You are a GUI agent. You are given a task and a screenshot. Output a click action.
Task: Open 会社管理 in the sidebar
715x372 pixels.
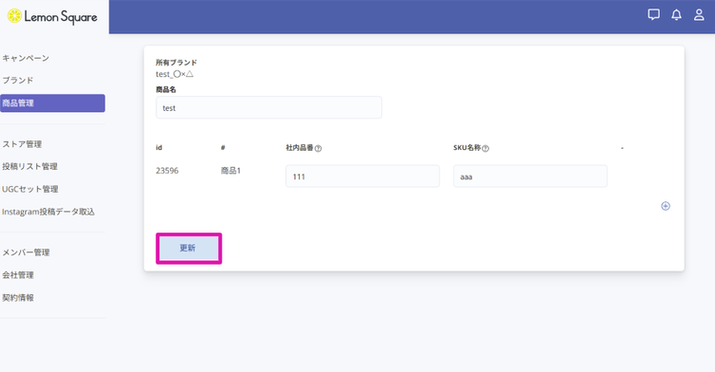click(x=18, y=275)
